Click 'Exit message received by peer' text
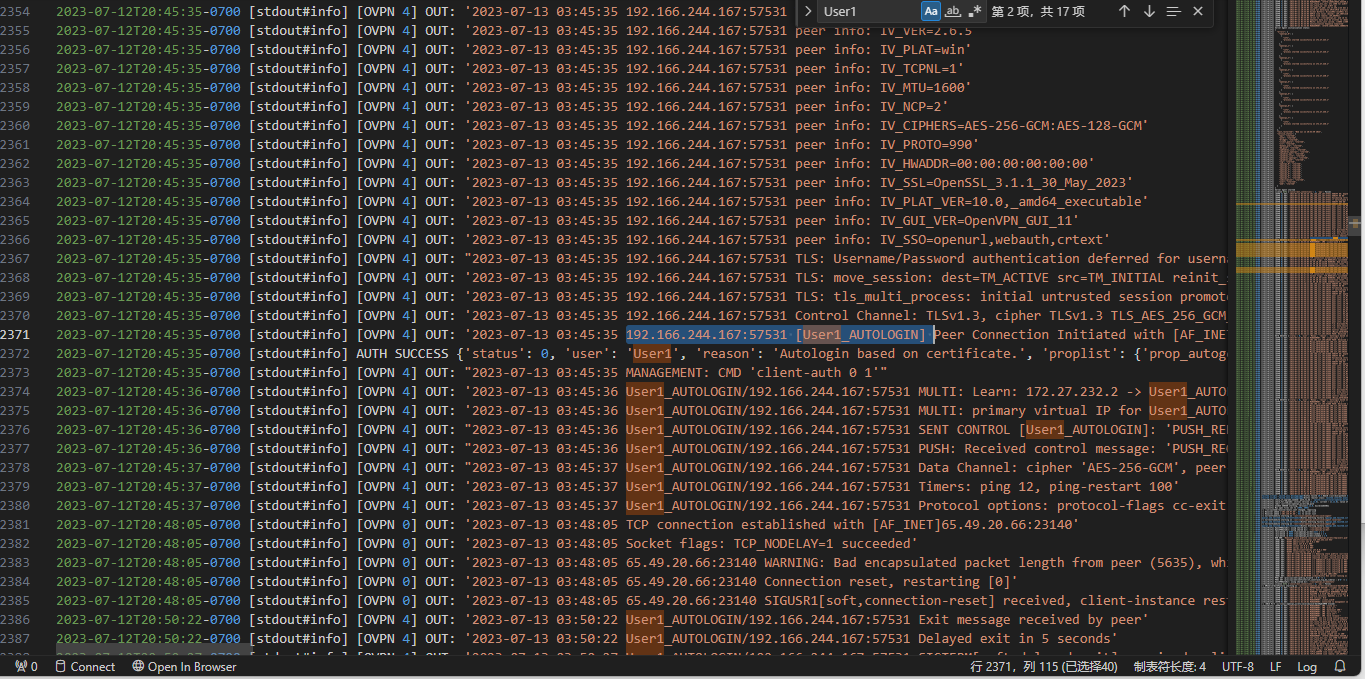The image size is (1365, 679). [1029, 619]
